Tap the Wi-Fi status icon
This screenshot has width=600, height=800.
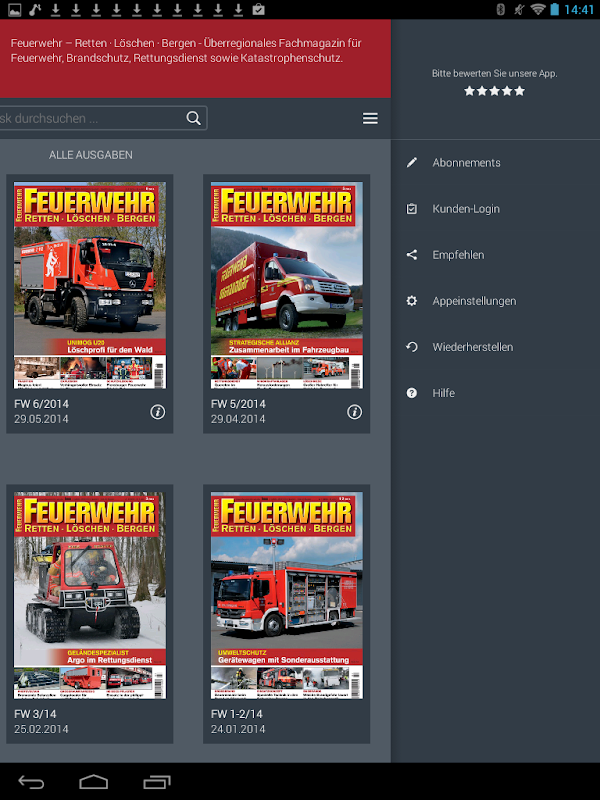click(538, 9)
